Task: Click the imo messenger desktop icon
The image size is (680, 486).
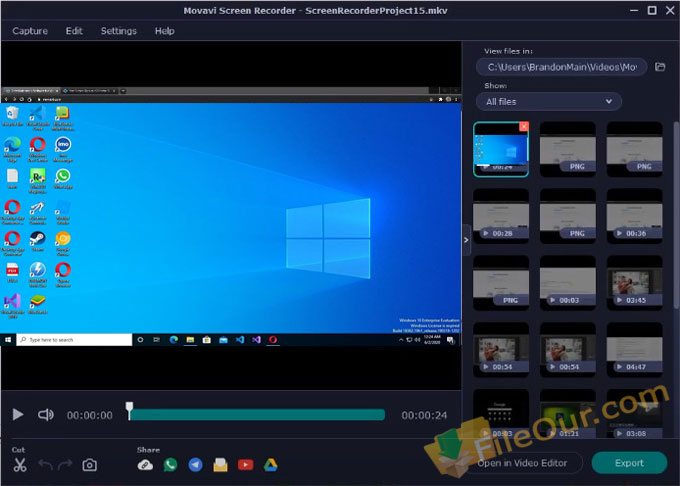Action: pyautogui.click(x=63, y=148)
